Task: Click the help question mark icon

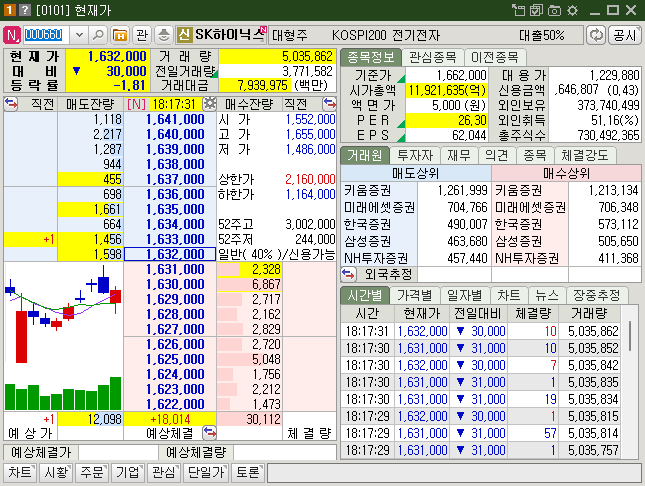Action: [x=25, y=10]
